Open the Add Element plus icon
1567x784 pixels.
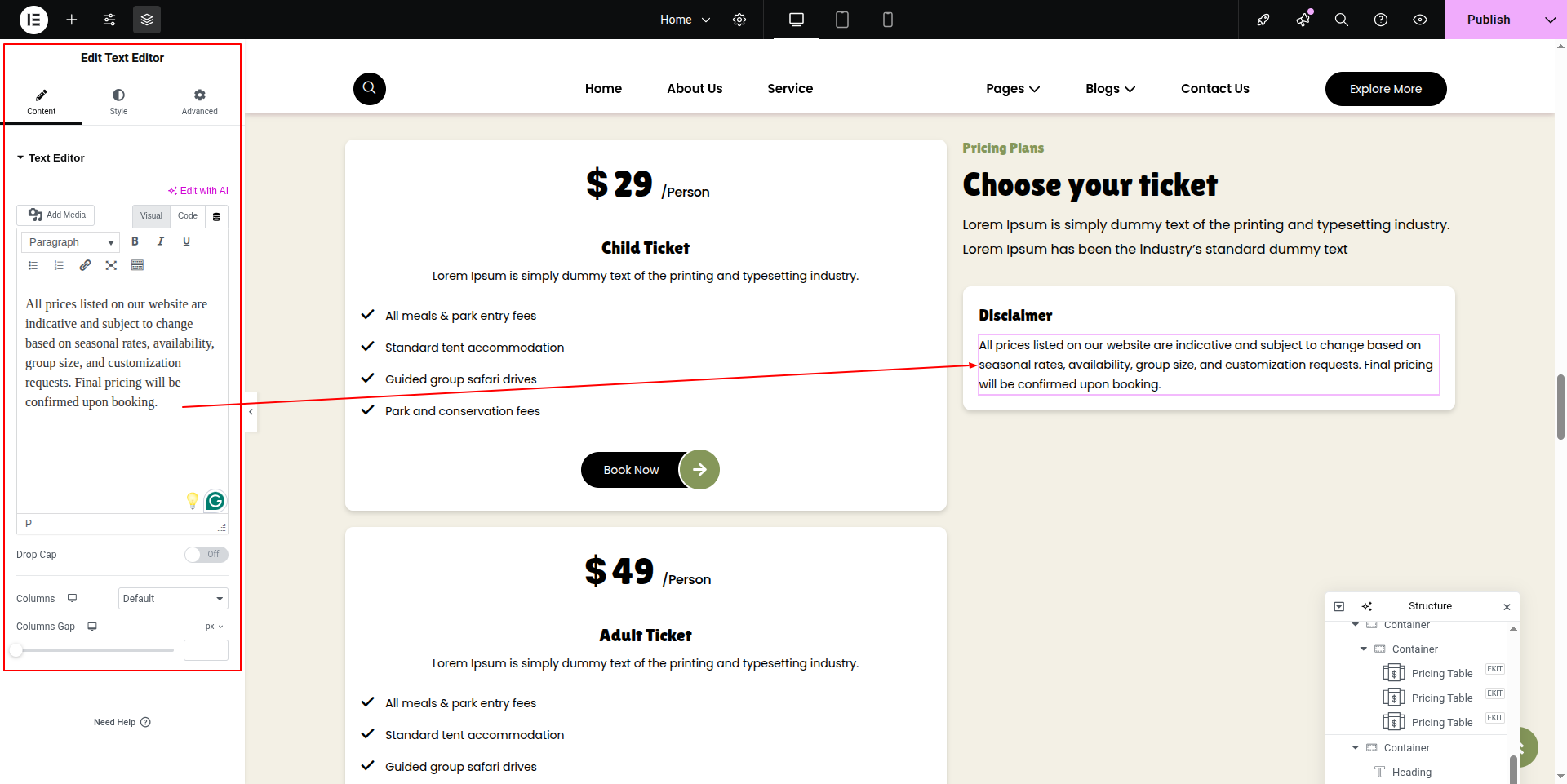click(72, 20)
